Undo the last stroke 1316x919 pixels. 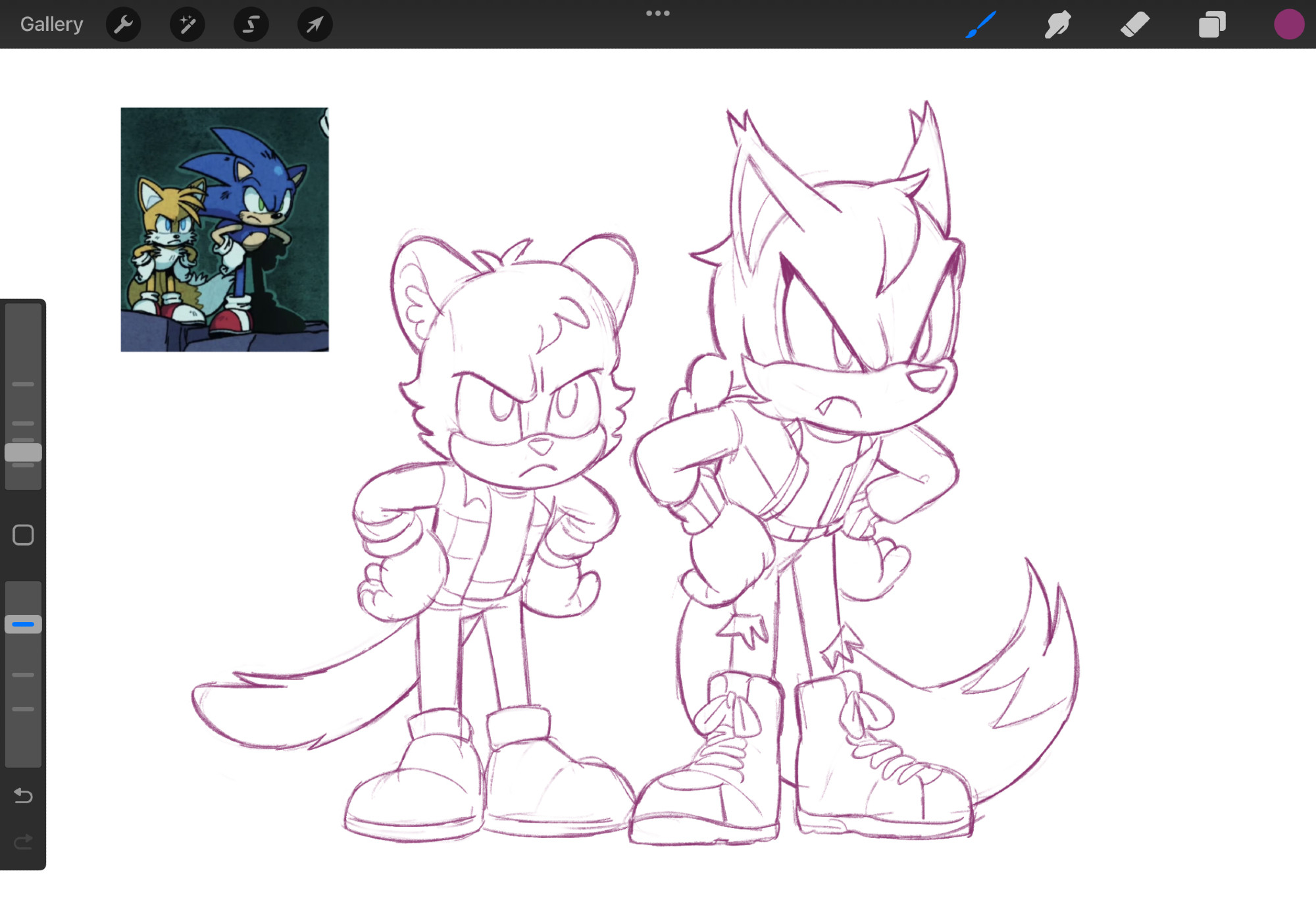[23, 796]
